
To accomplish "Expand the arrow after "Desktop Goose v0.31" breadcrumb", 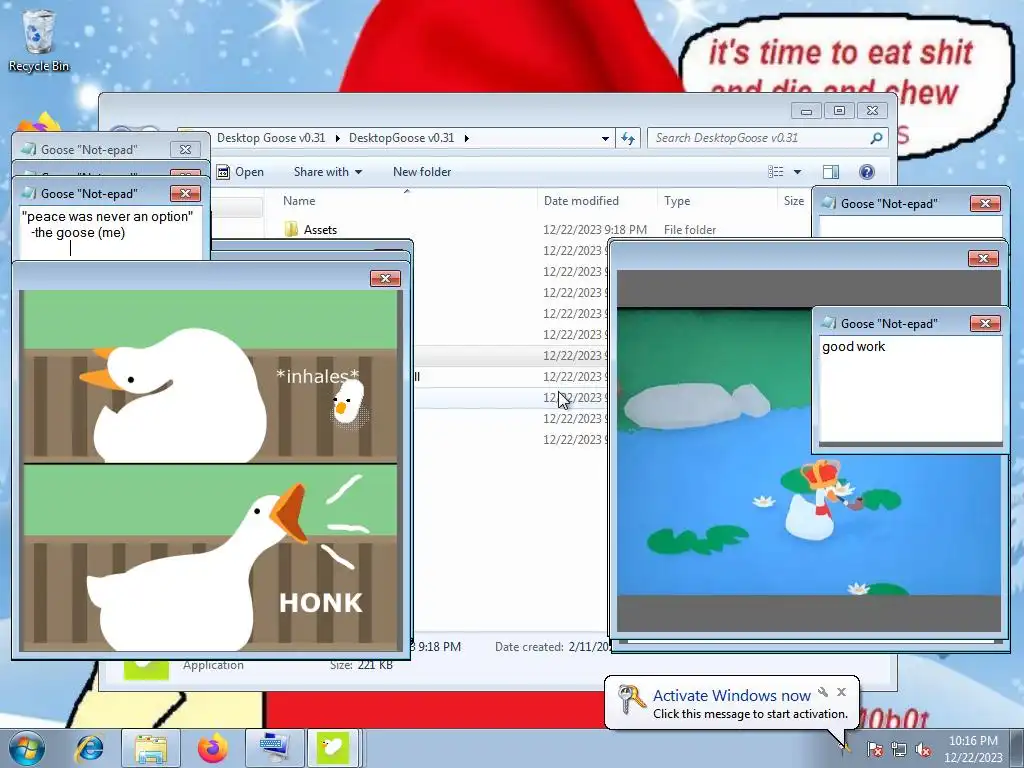I will [338, 138].
